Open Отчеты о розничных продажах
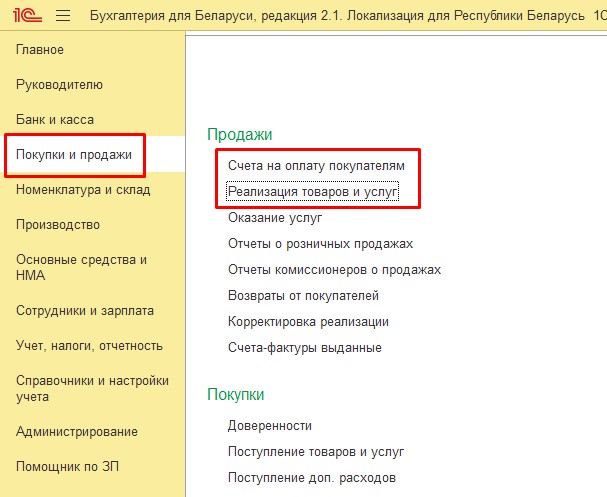 point(320,243)
